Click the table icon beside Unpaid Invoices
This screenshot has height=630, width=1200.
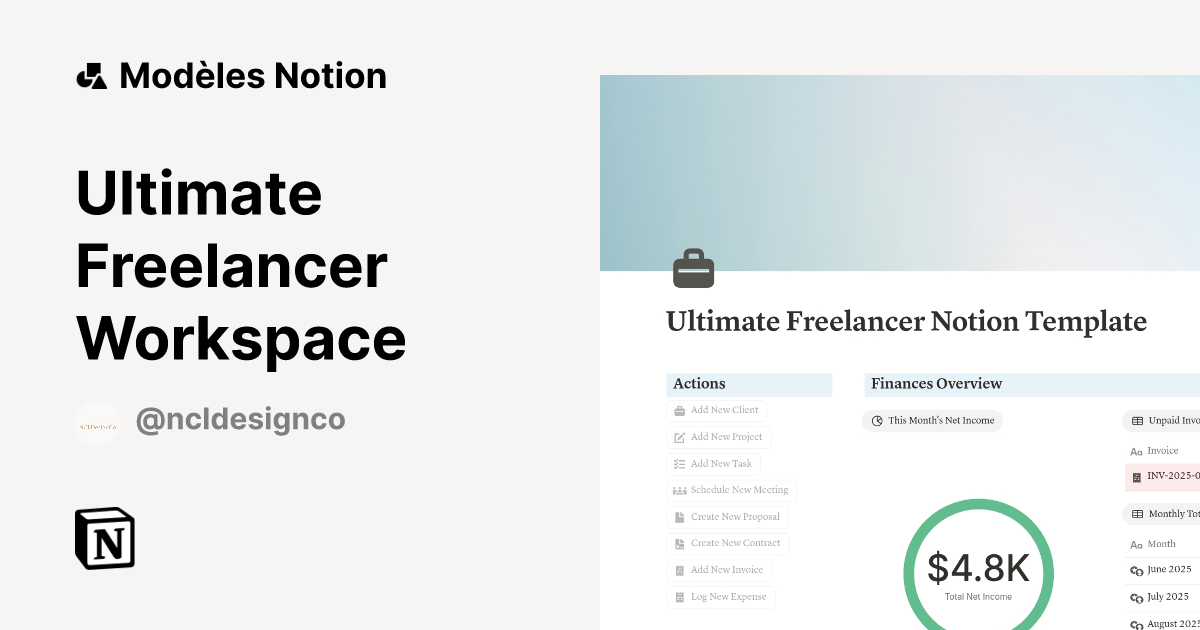click(x=1138, y=420)
